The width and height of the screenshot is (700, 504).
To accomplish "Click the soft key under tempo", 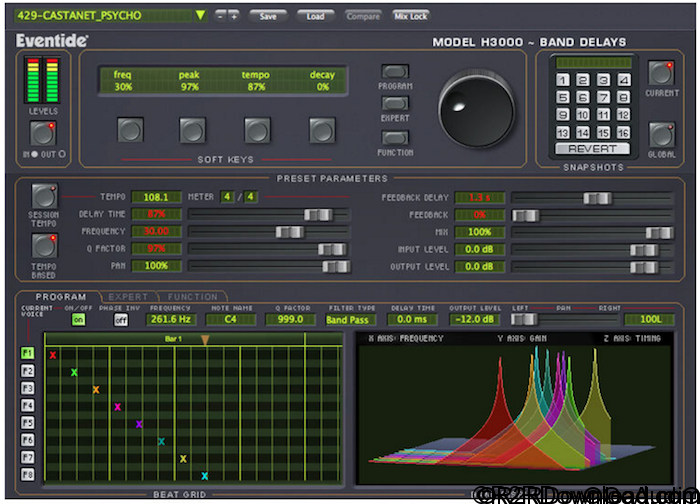I will 257,130.
